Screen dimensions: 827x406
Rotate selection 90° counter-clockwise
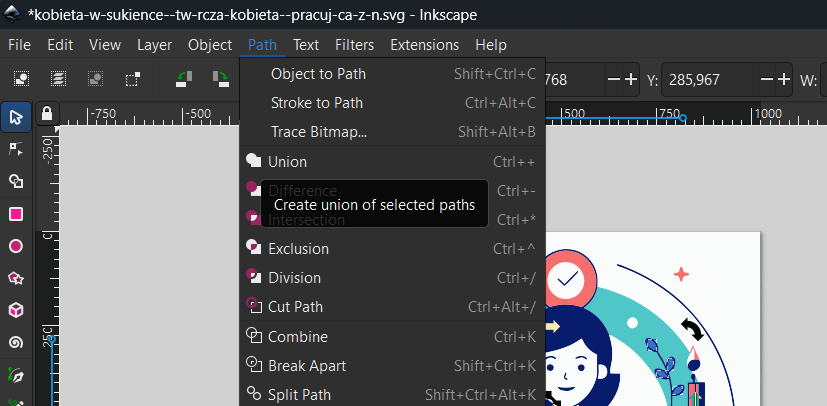184,79
